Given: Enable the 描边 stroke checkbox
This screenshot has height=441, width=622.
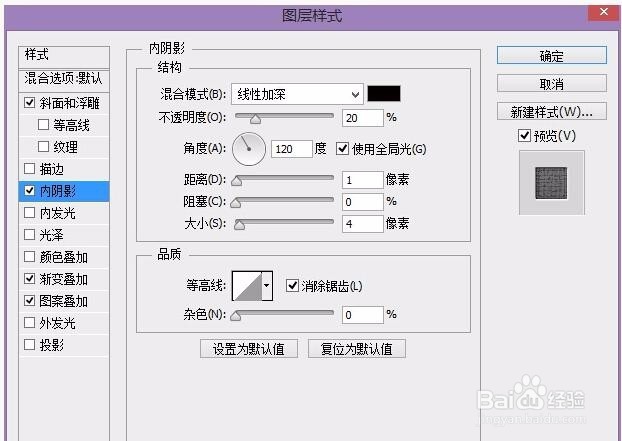Looking at the screenshot, I should point(30,169).
